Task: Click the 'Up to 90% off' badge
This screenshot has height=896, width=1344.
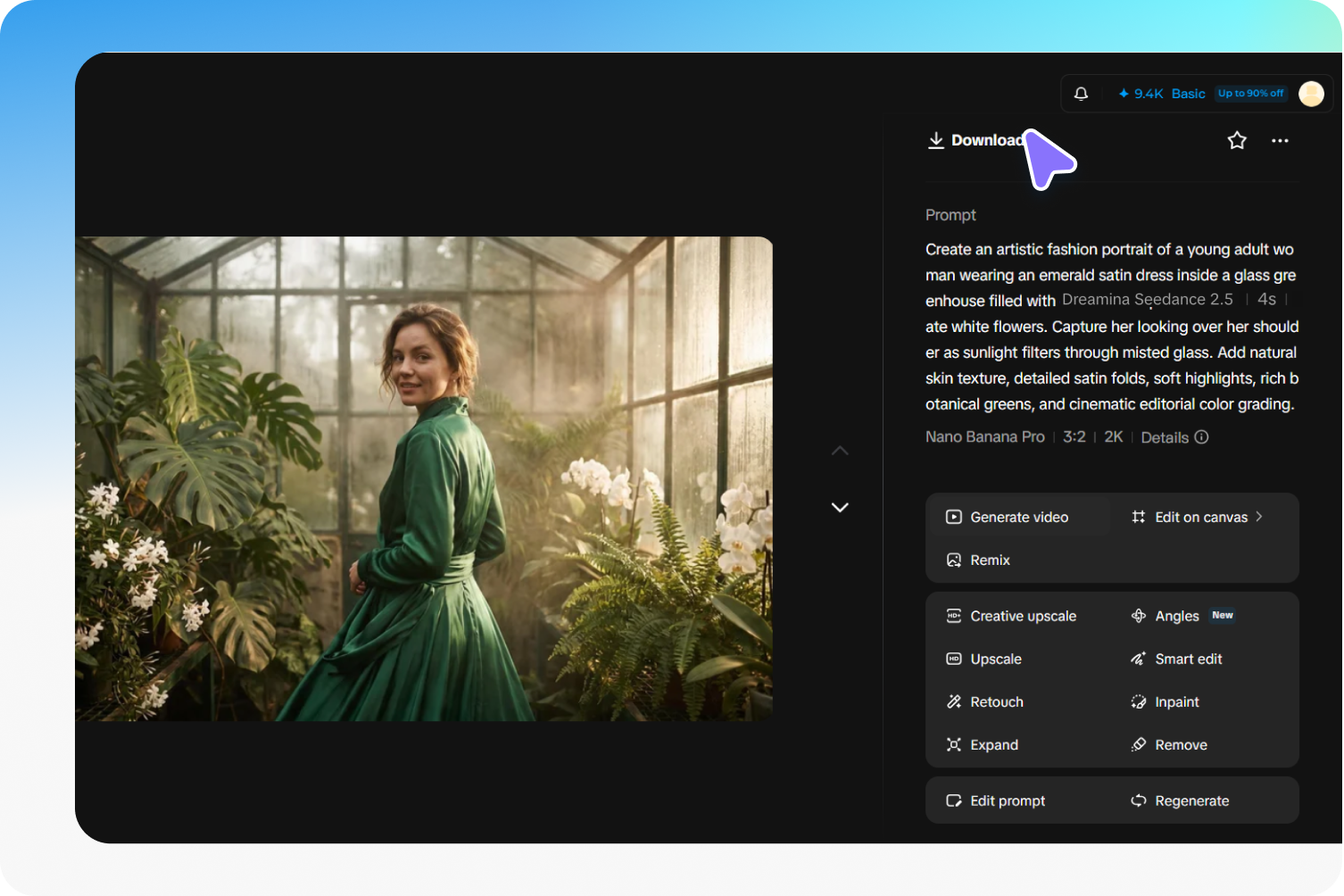Action: 1251,93
